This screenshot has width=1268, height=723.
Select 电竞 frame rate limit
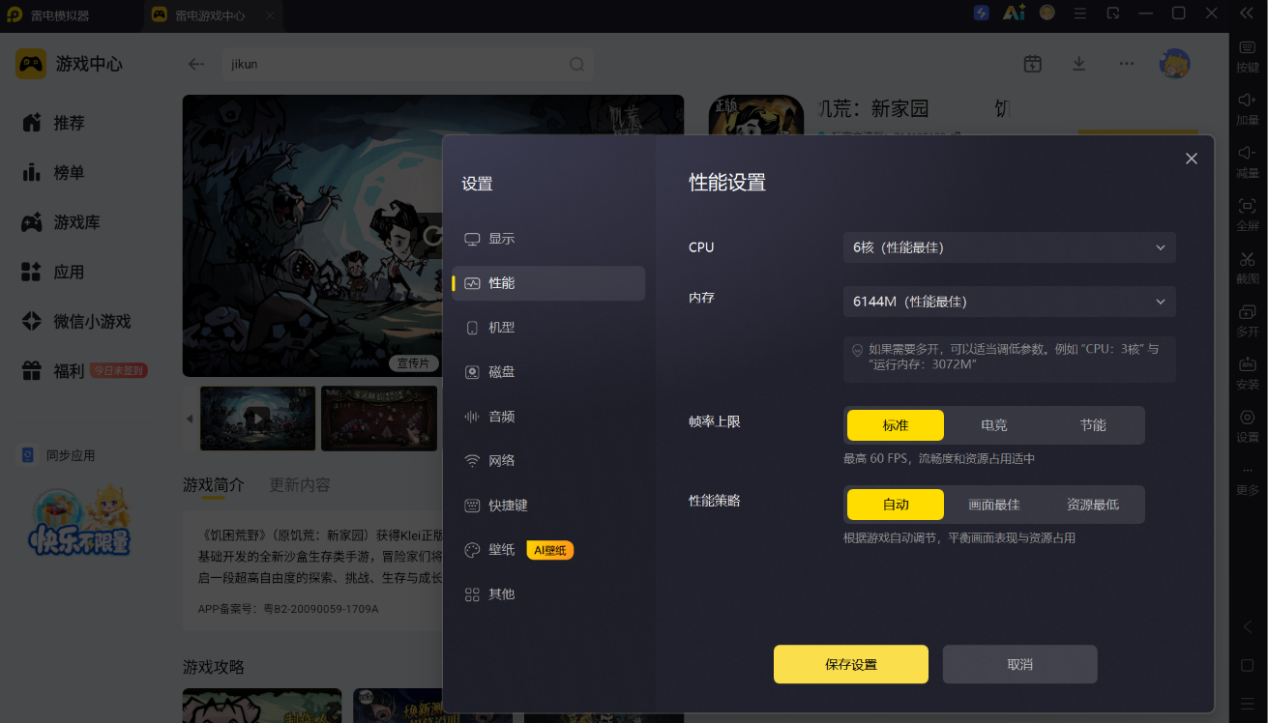(994, 425)
